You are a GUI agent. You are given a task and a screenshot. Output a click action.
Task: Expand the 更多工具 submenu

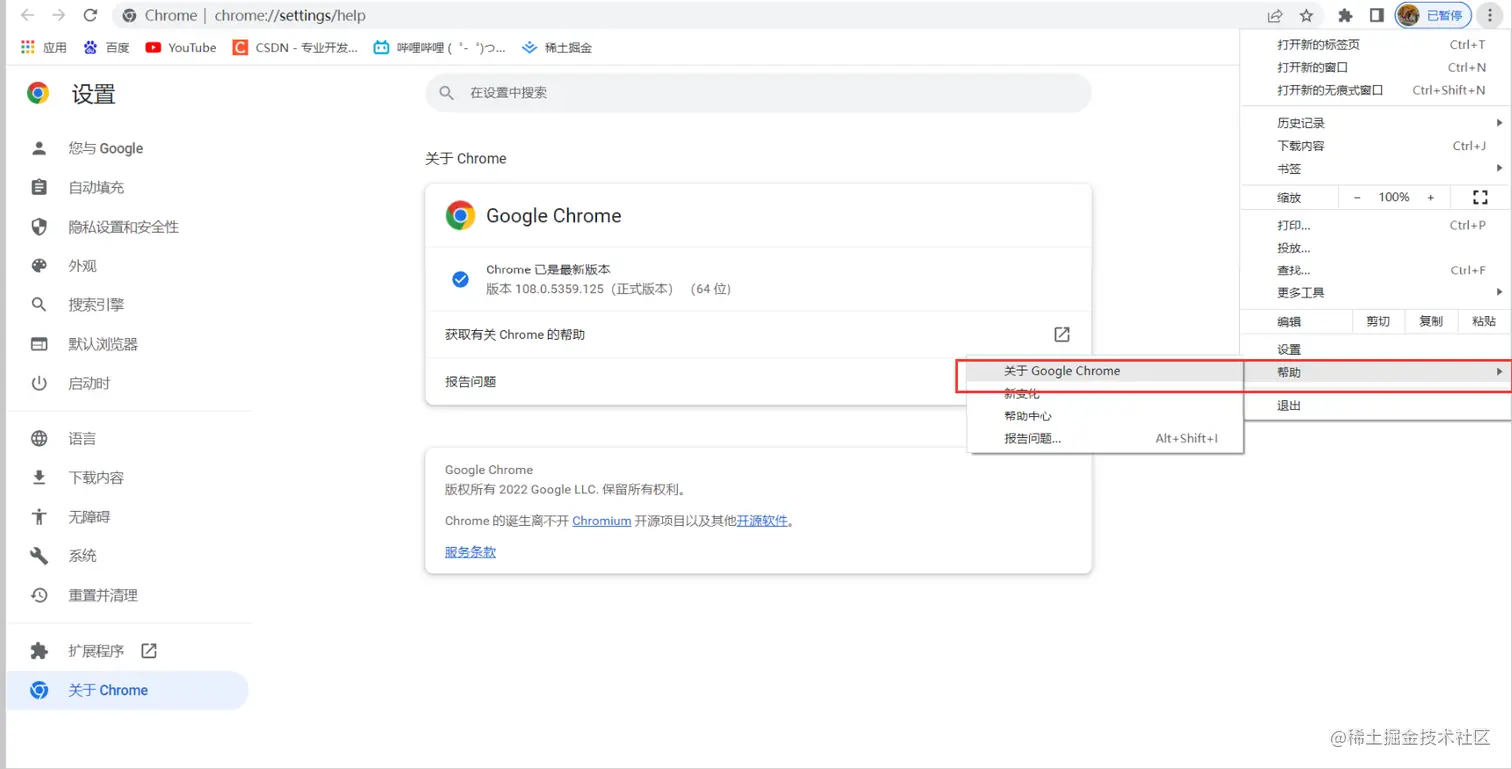pyautogui.click(x=1375, y=293)
